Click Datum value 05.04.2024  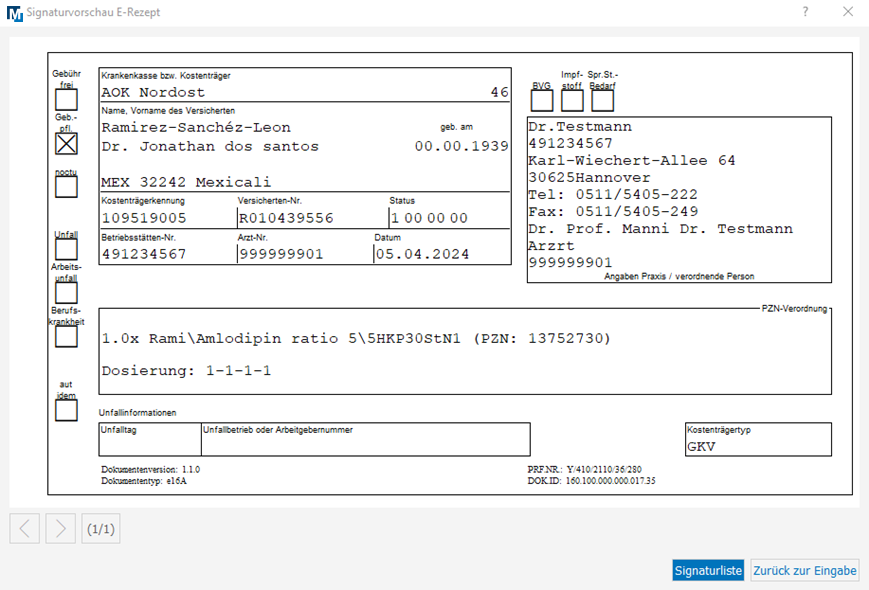click(x=422, y=254)
